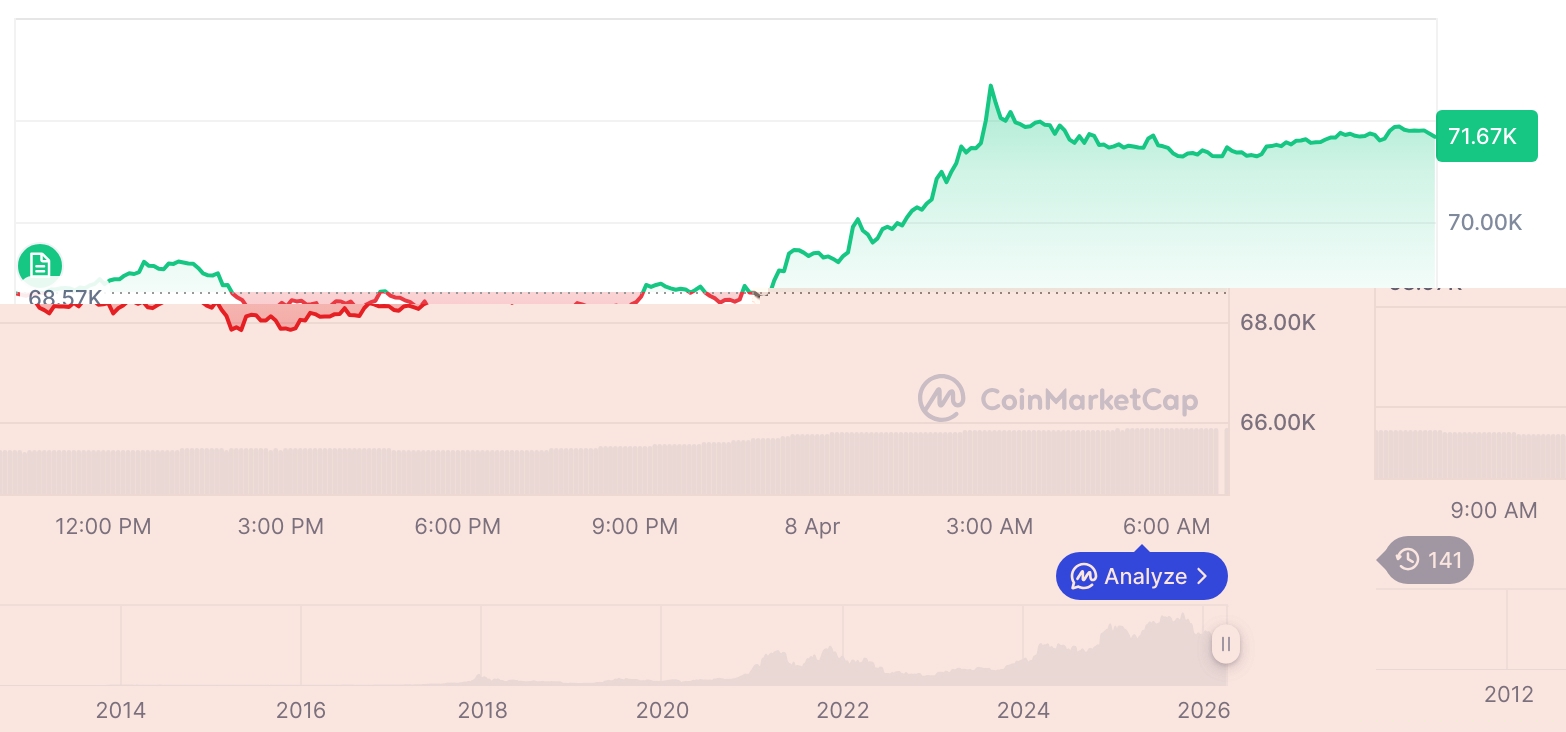Click the price spike peak on chart

(x=990, y=86)
